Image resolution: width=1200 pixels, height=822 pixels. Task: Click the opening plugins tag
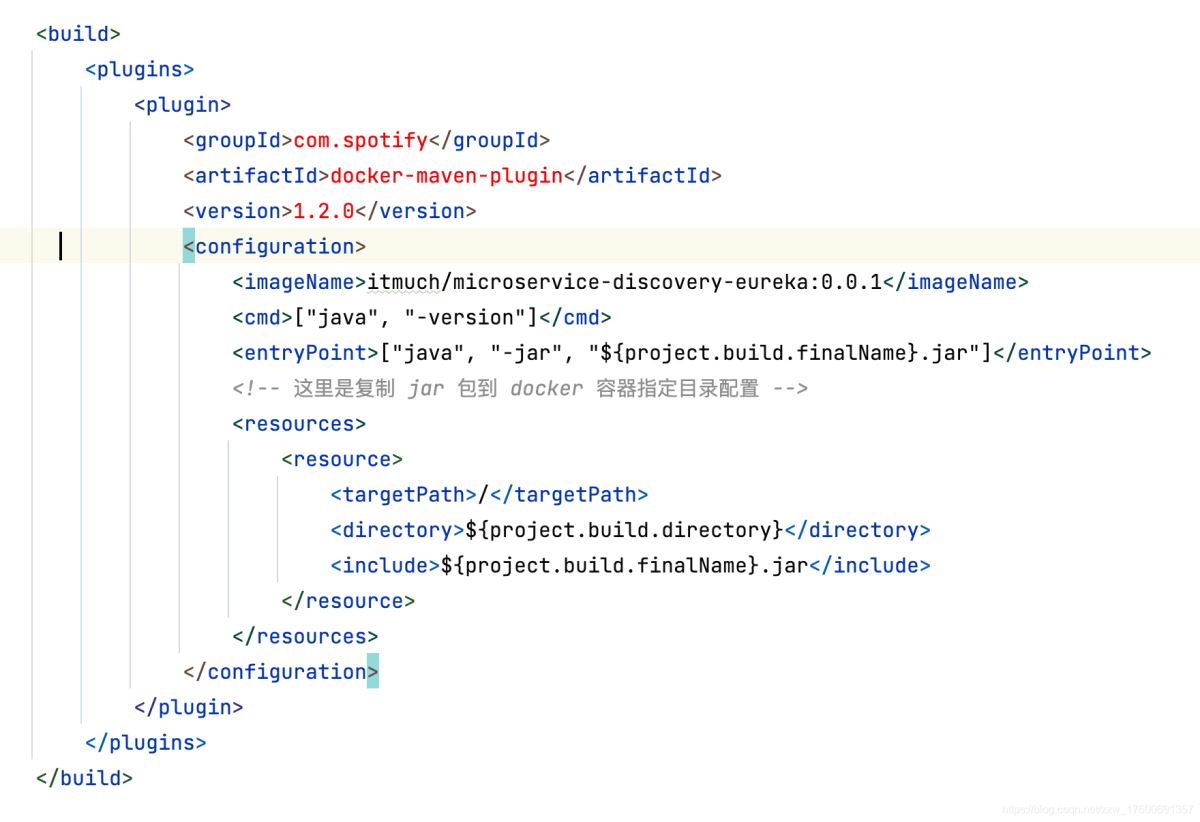point(139,69)
